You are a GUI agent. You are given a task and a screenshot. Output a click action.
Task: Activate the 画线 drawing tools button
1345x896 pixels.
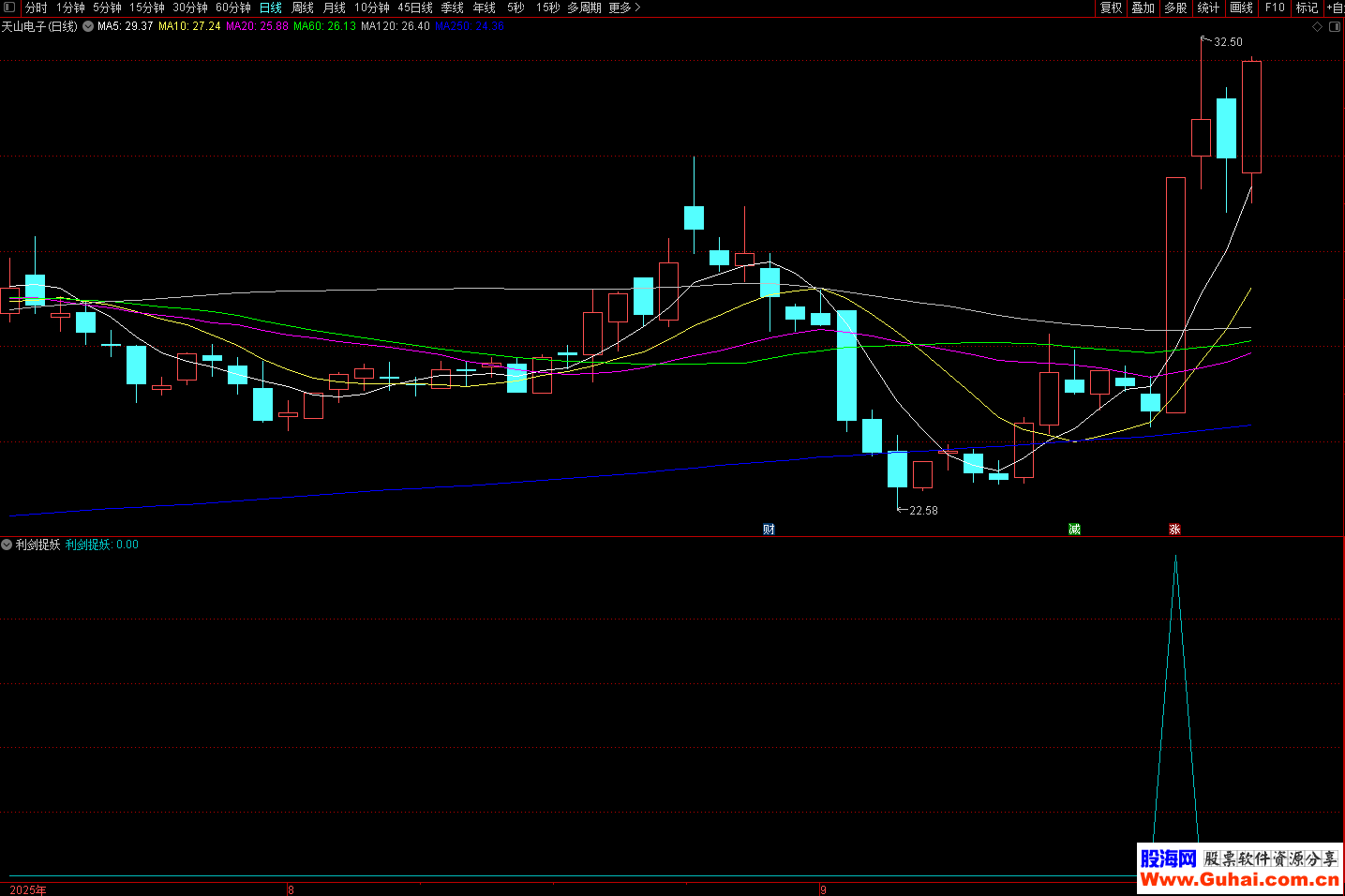pyautogui.click(x=1241, y=7)
